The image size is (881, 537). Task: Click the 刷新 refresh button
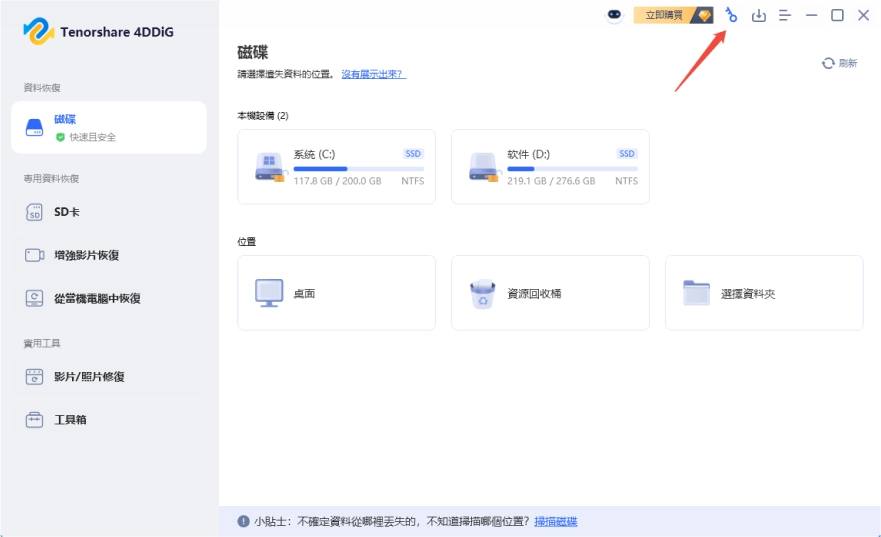click(x=839, y=63)
